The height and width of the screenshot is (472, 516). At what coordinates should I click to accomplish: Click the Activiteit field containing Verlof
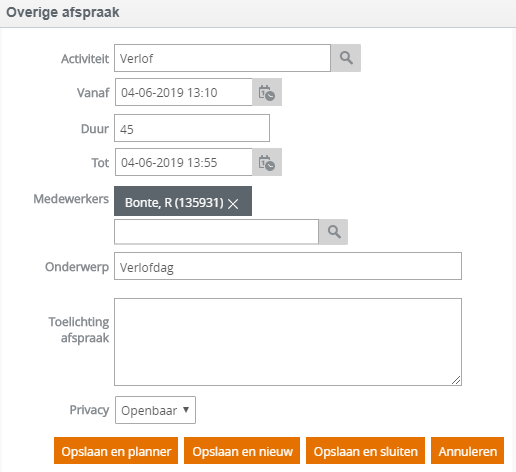(x=222, y=58)
